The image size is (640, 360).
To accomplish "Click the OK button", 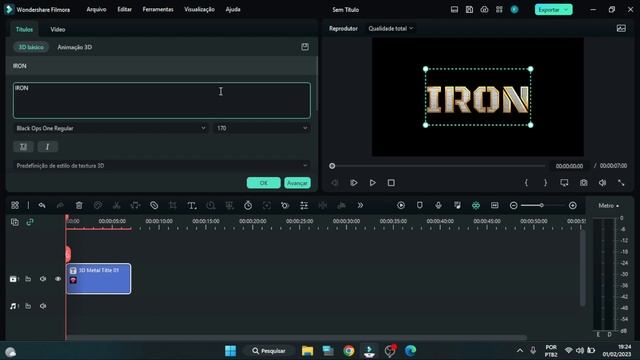I will click(x=263, y=183).
